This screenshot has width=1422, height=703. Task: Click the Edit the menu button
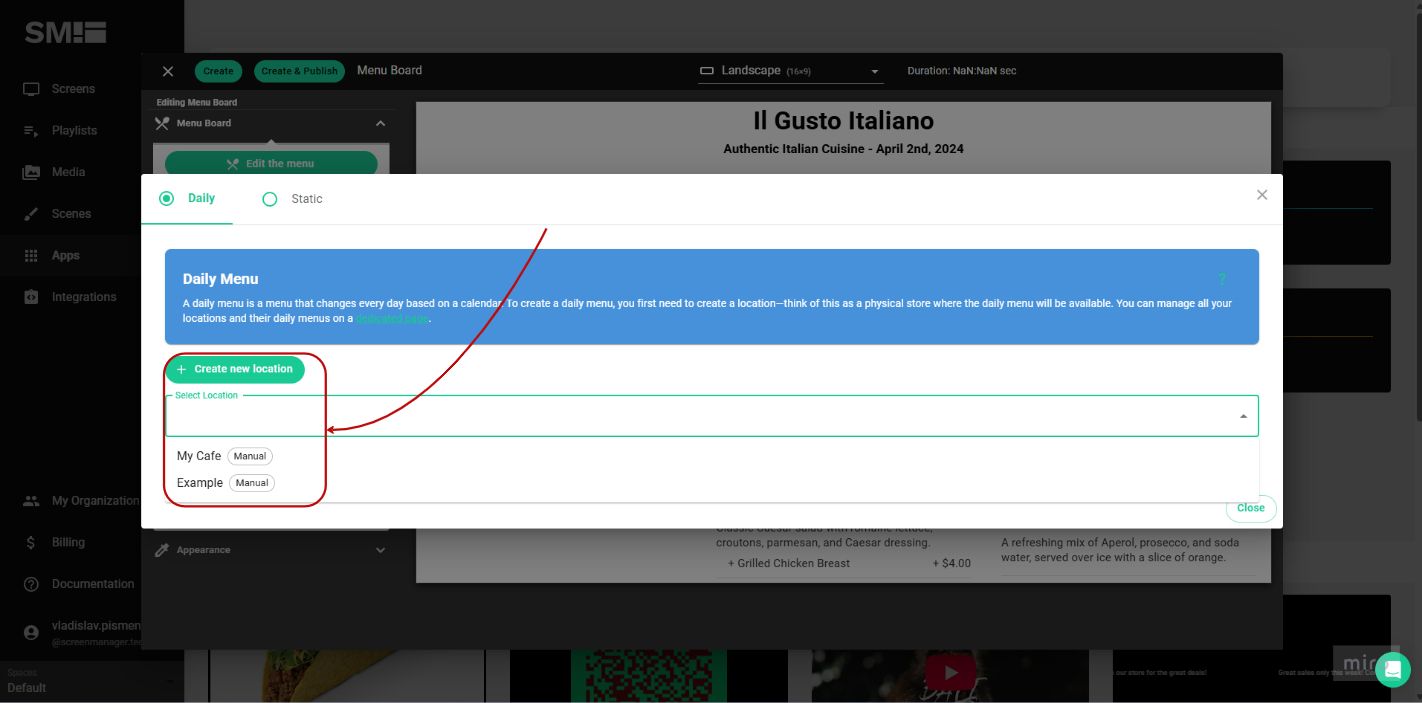271,164
